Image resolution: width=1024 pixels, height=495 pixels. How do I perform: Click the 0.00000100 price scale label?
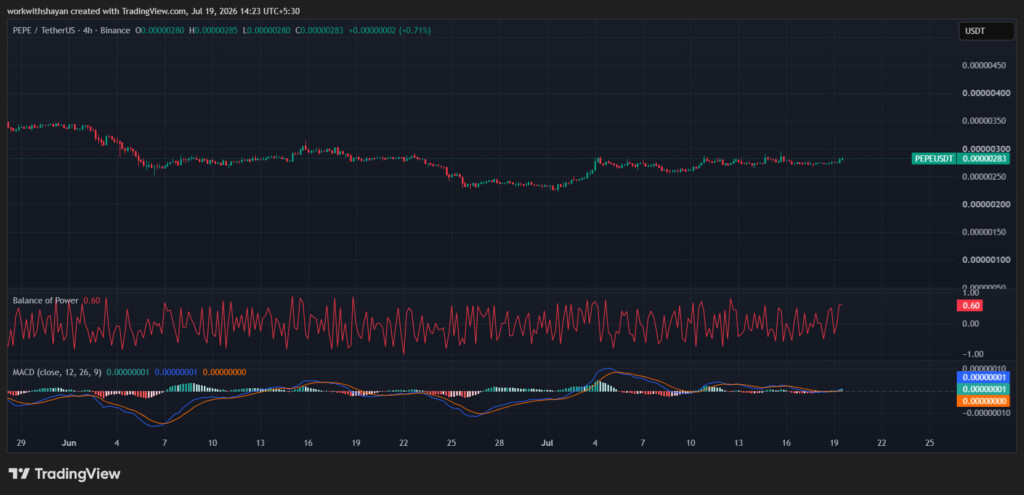point(985,261)
